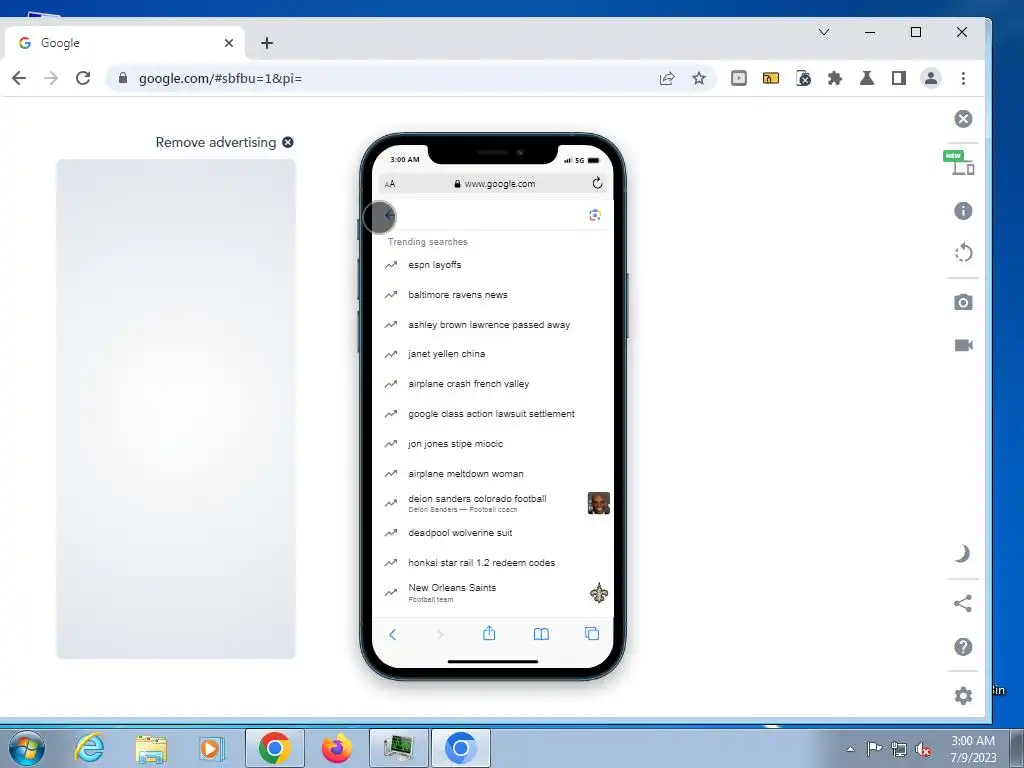Image resolution: width=1024 pixels, height=768 pixels.
Task: Select ashley brown lawrence passed away
Action: pos(492,325)
